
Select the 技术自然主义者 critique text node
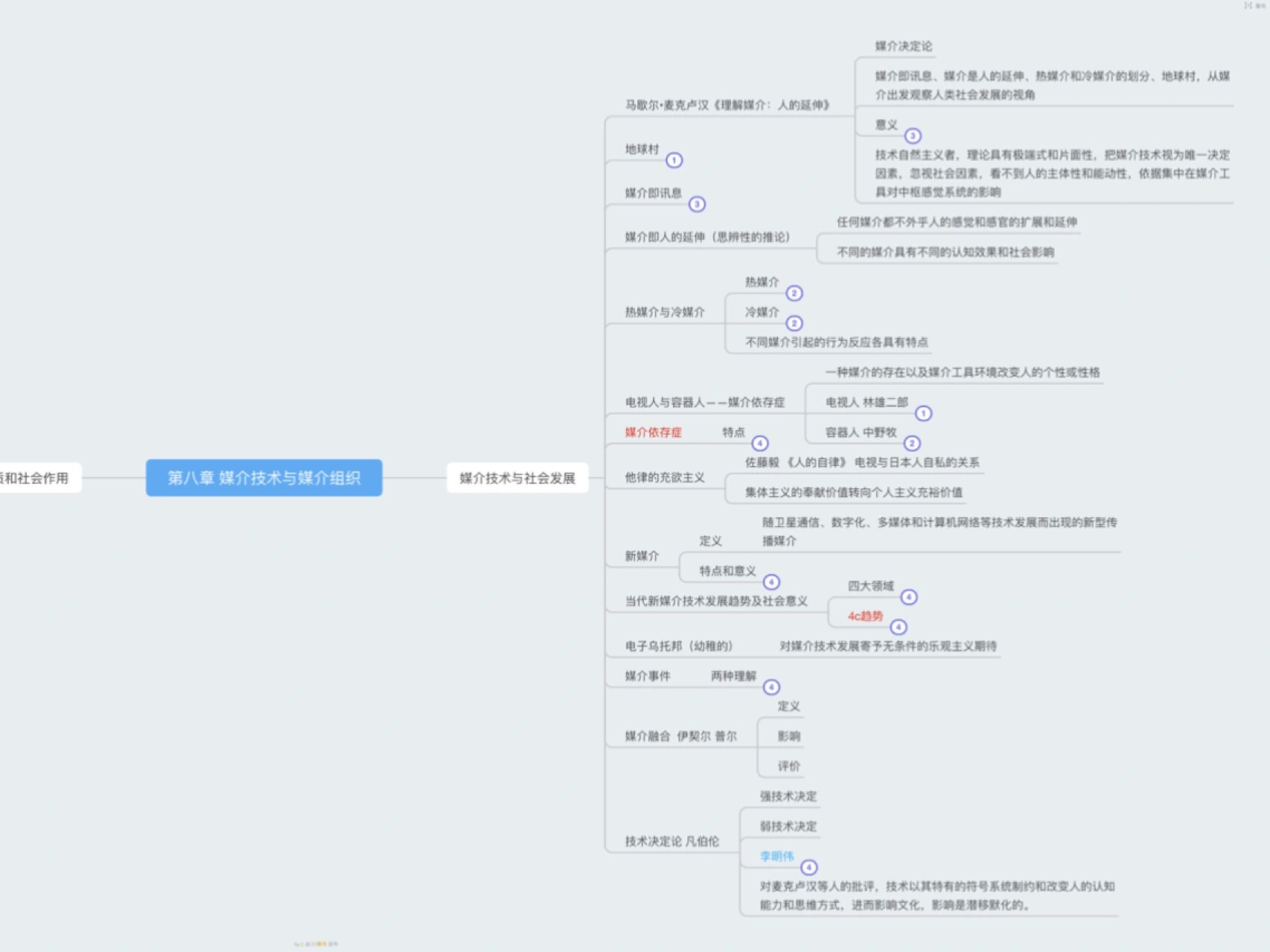tap(1052, 173)
